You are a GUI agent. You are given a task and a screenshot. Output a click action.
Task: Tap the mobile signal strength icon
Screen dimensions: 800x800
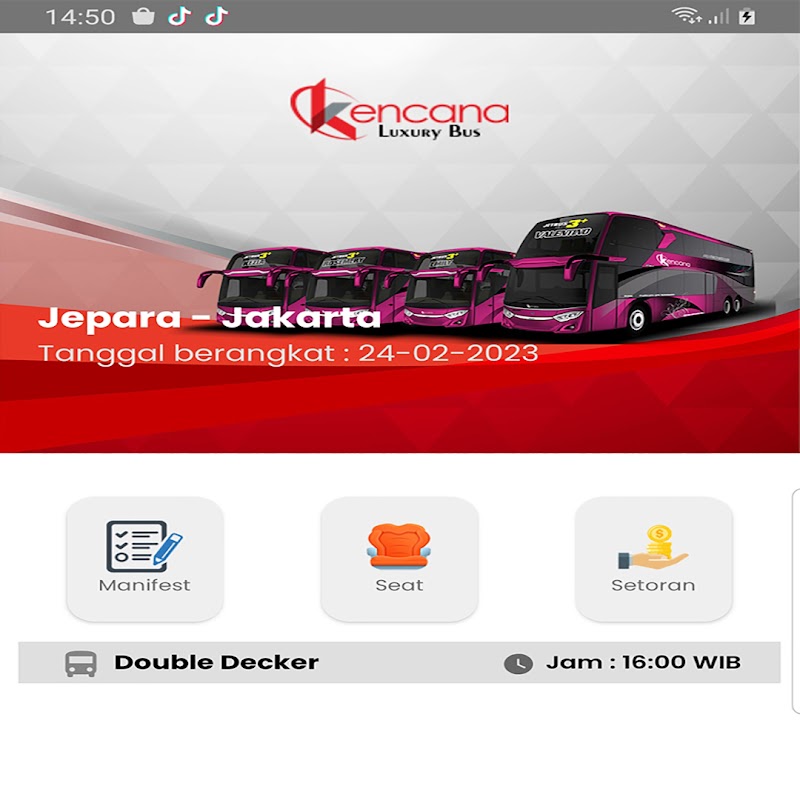[x=718, y=17]
